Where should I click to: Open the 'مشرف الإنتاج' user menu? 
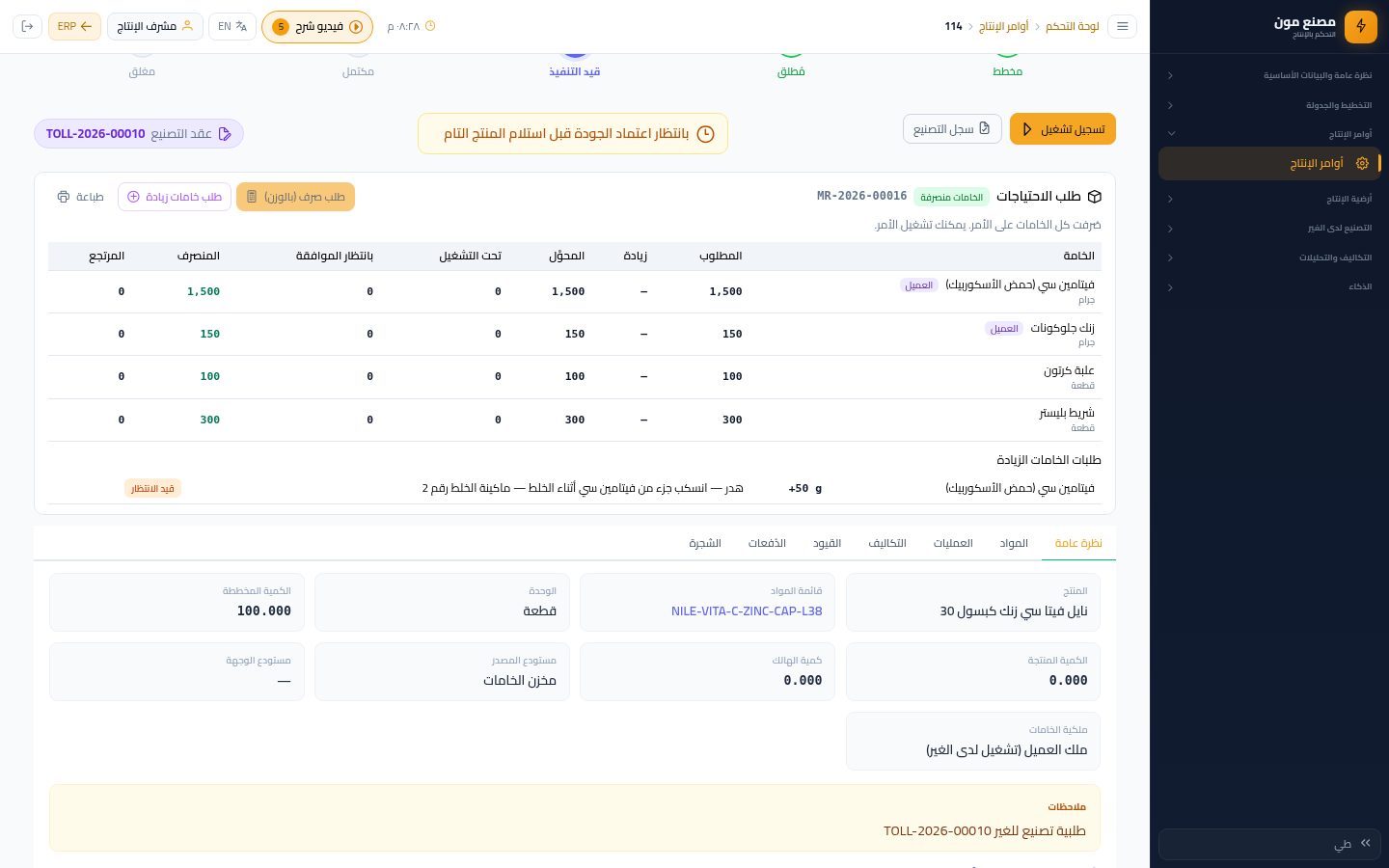tap(155, 26)
